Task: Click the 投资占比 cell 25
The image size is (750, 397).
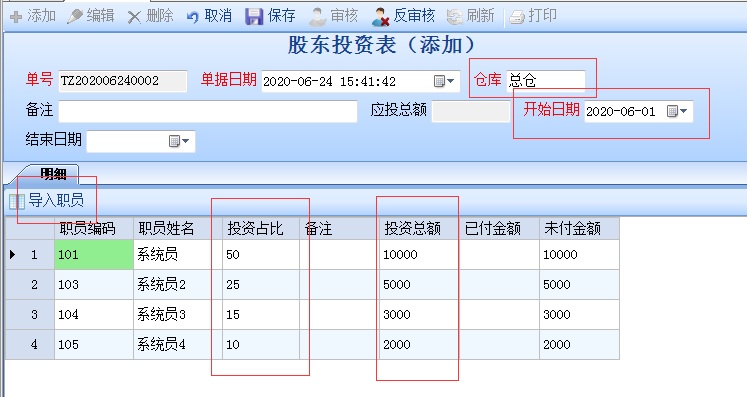Action: [x=261, y=285]
